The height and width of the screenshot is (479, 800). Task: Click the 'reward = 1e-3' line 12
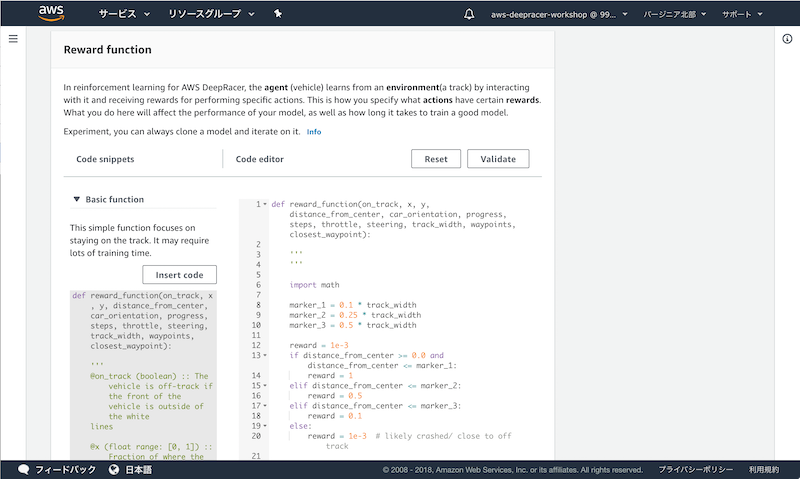pos(319,345)
